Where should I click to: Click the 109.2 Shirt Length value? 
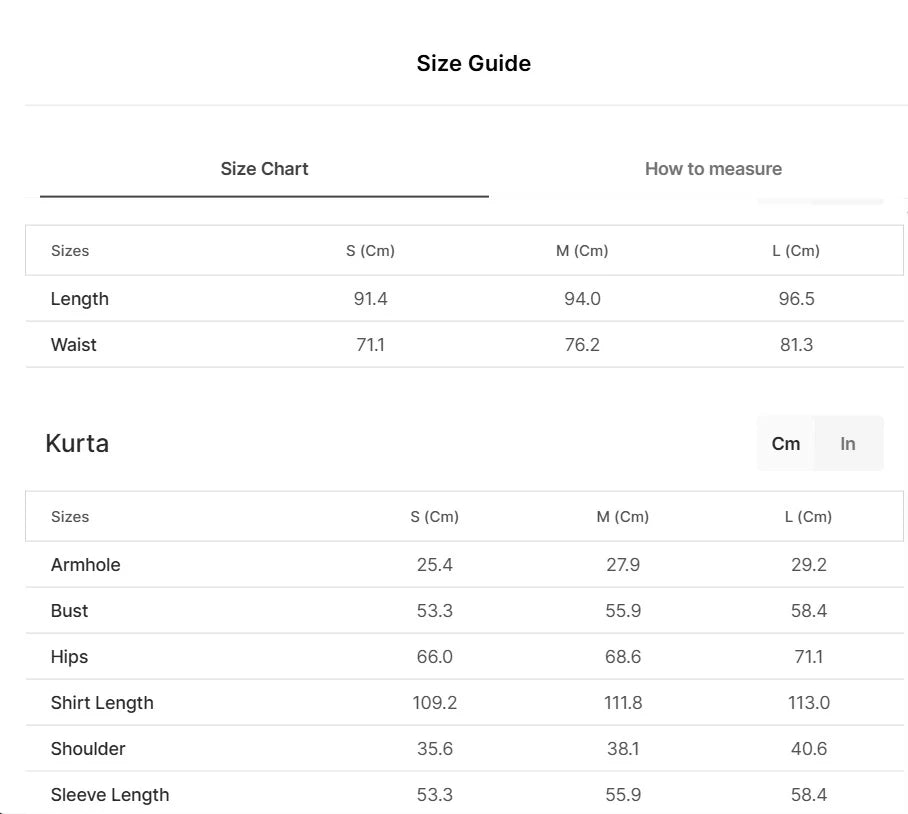pyautogui.click(x=434, y=703)
